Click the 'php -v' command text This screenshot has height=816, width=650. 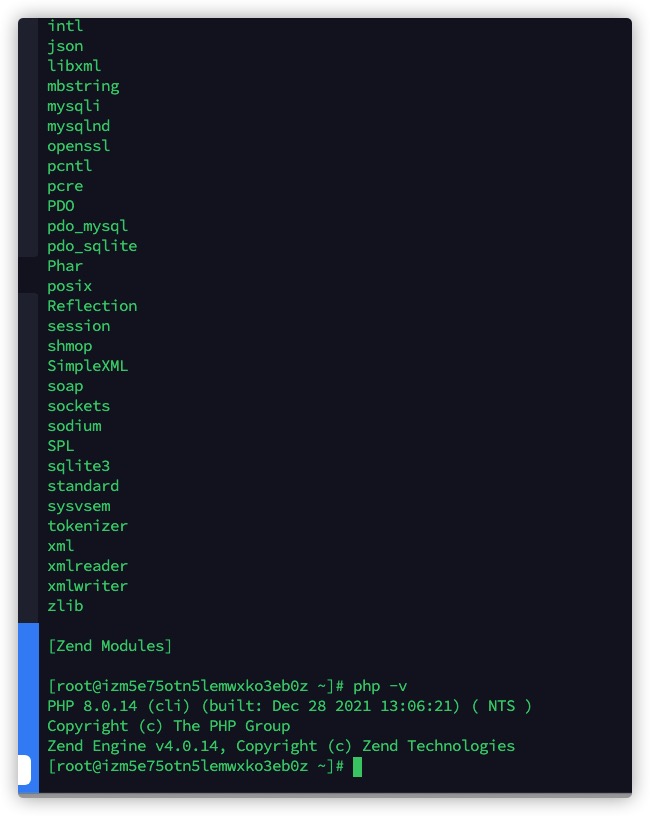(x=380, y=686)
